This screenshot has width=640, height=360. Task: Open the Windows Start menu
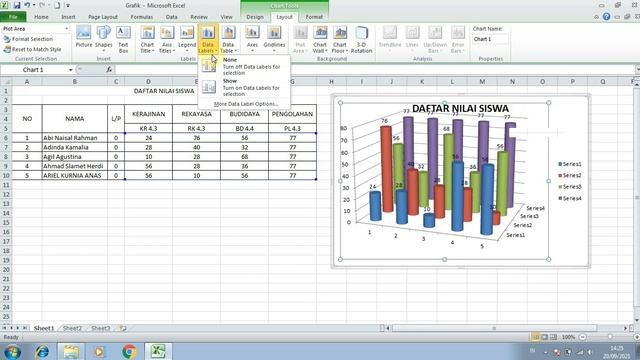[13, 351]
